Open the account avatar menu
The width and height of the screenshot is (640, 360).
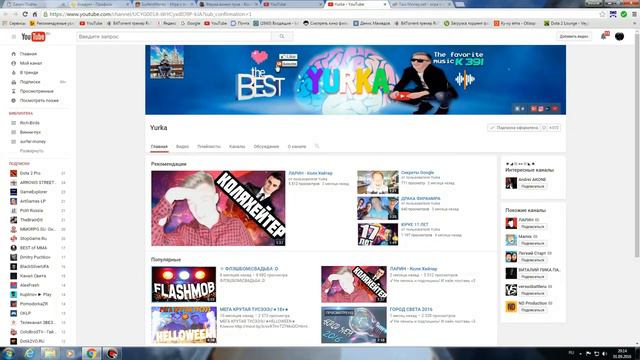(619, 36)
